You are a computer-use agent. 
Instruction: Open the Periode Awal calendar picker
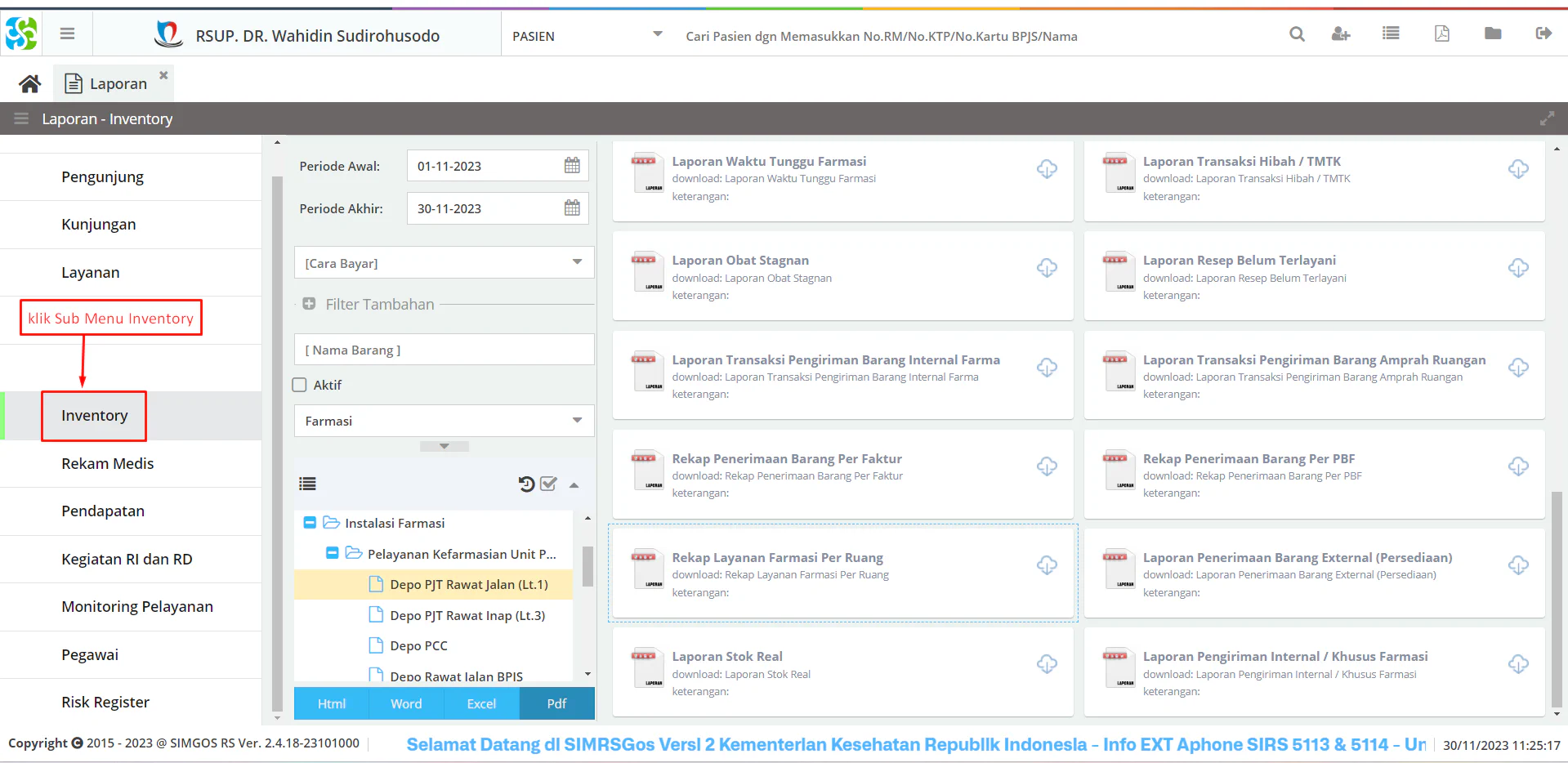[x=572, y=166]
